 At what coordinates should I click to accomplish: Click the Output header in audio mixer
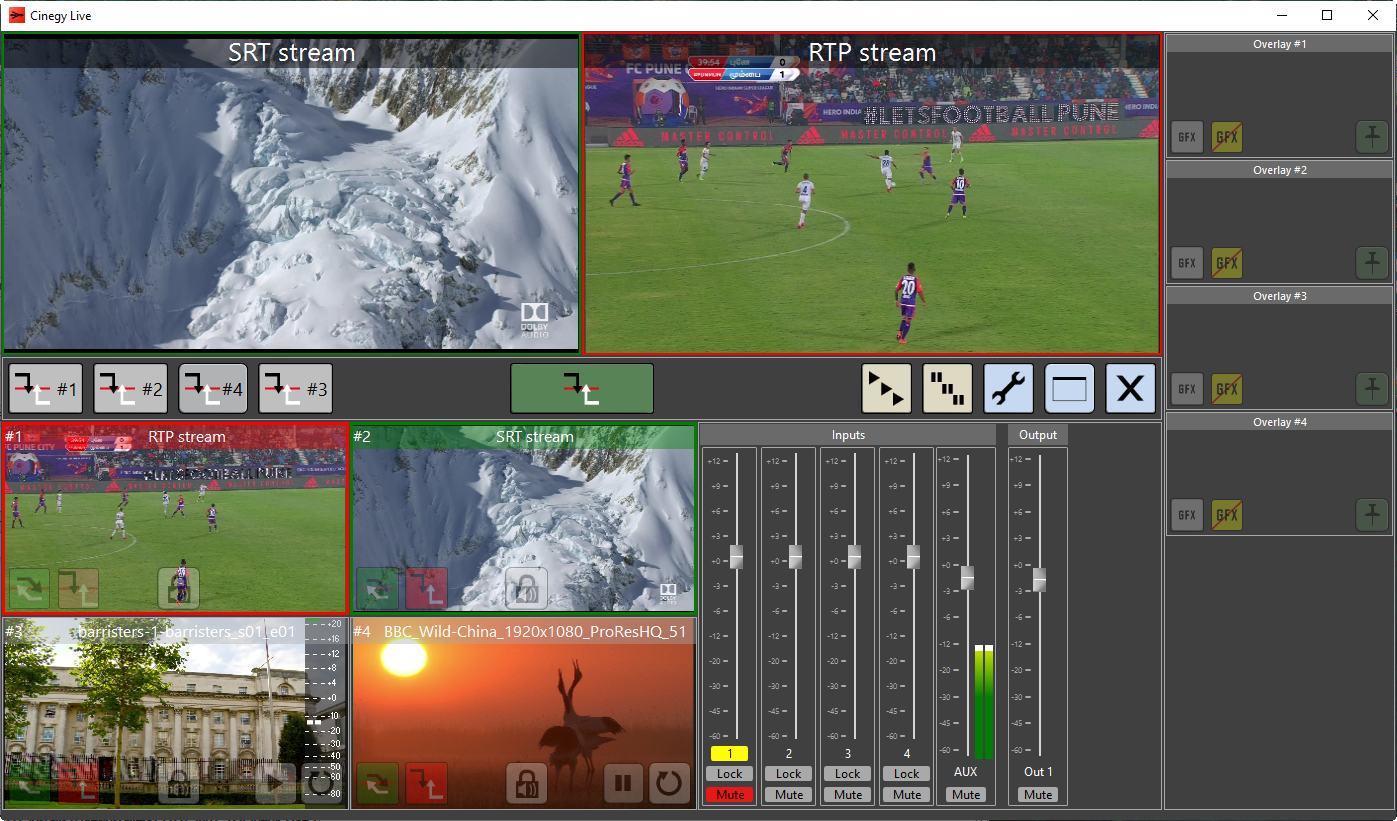pos(1038,435)
